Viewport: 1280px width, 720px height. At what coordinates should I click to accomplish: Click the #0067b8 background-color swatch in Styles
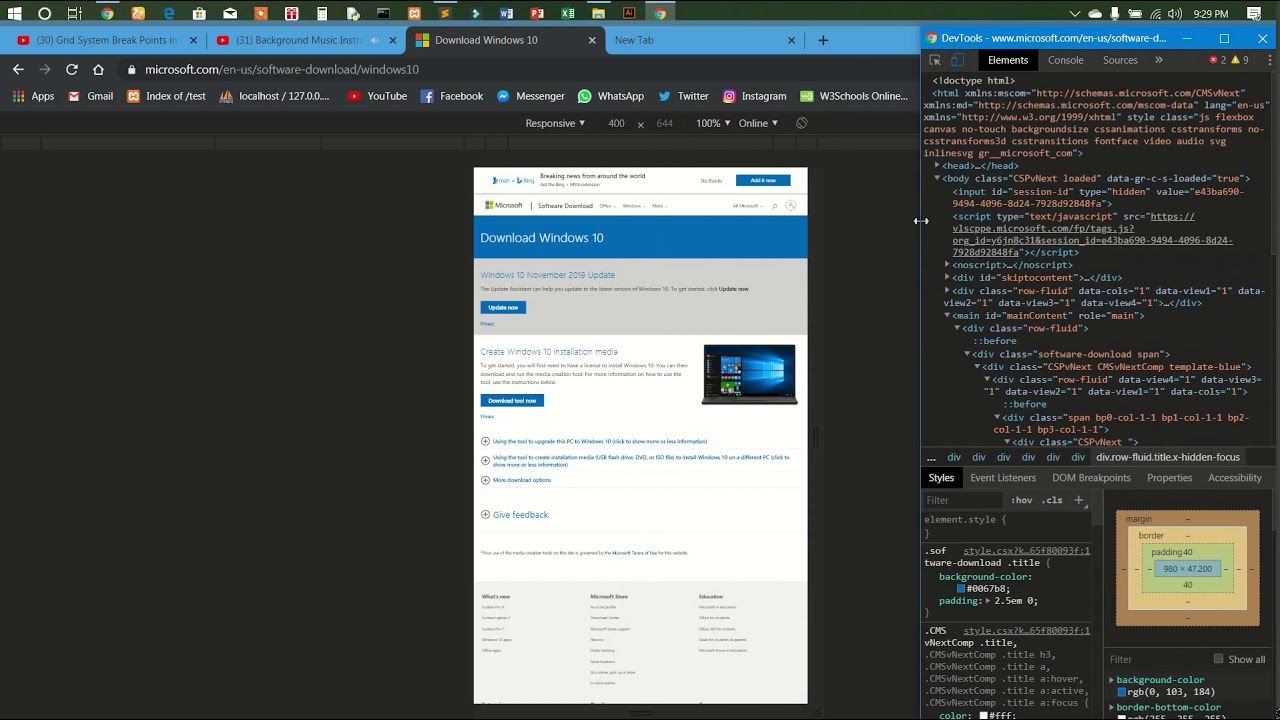(x=961, y=589)
